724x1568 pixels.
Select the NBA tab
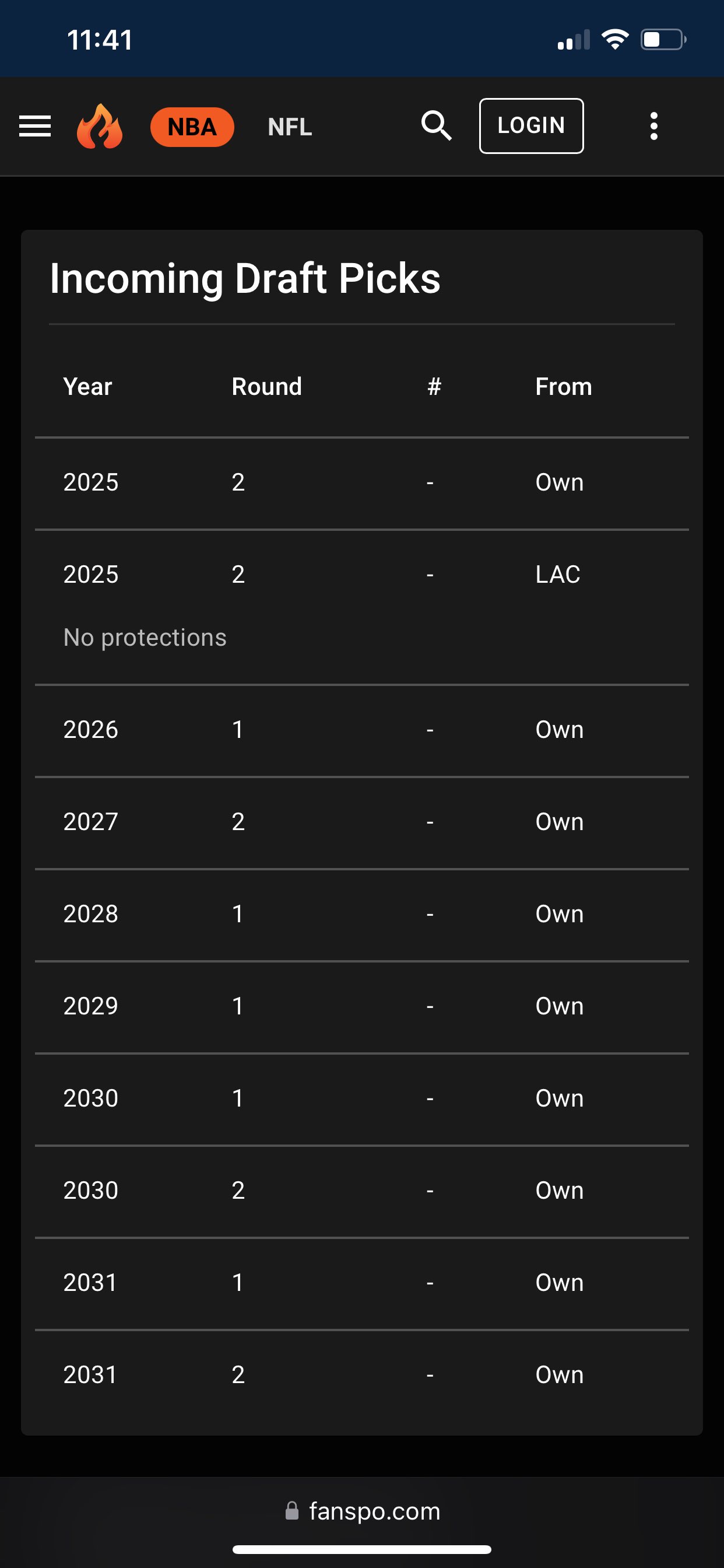click(192, 127)
